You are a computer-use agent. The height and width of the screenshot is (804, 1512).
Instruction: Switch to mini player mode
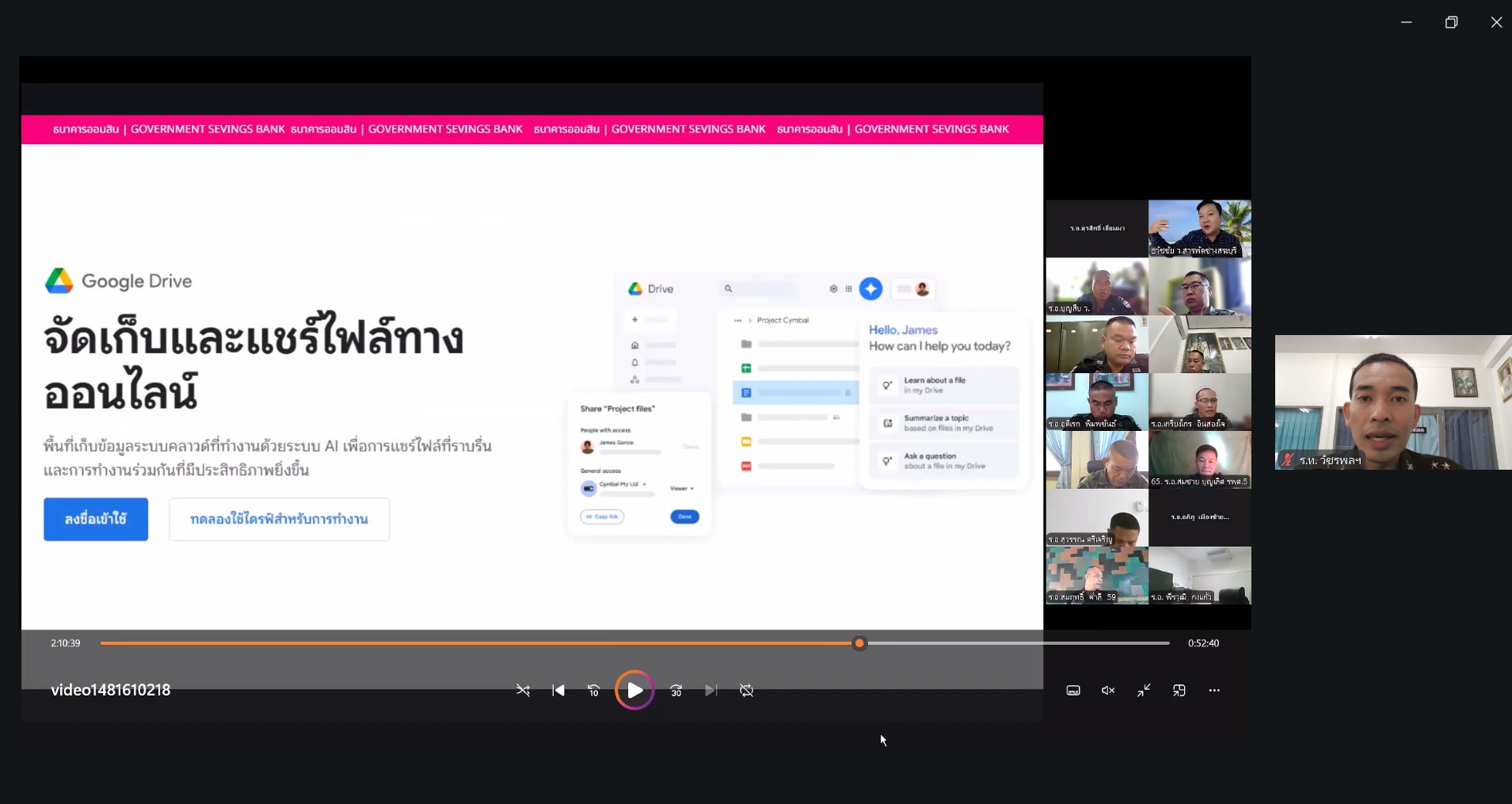[1179, 691]
